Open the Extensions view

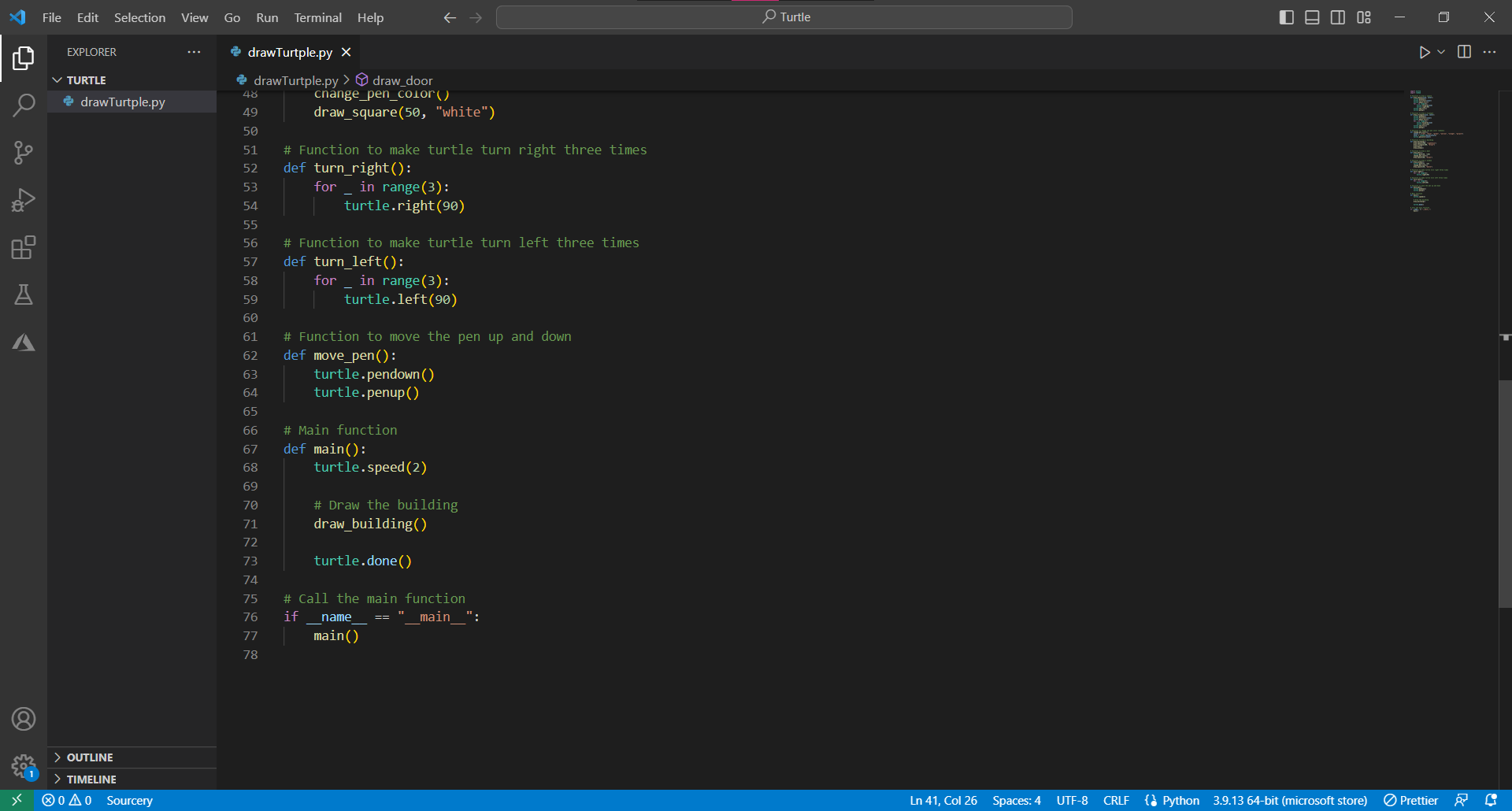point(24,246)
